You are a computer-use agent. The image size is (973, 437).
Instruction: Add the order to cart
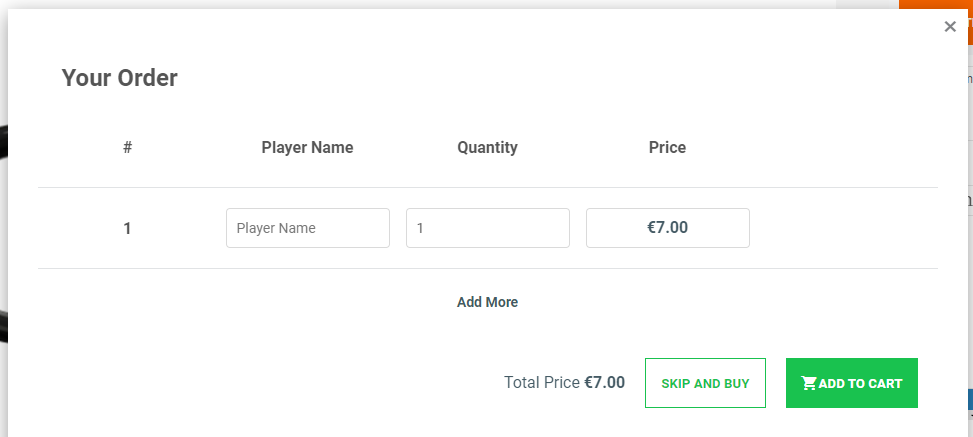tap(851, 383)
